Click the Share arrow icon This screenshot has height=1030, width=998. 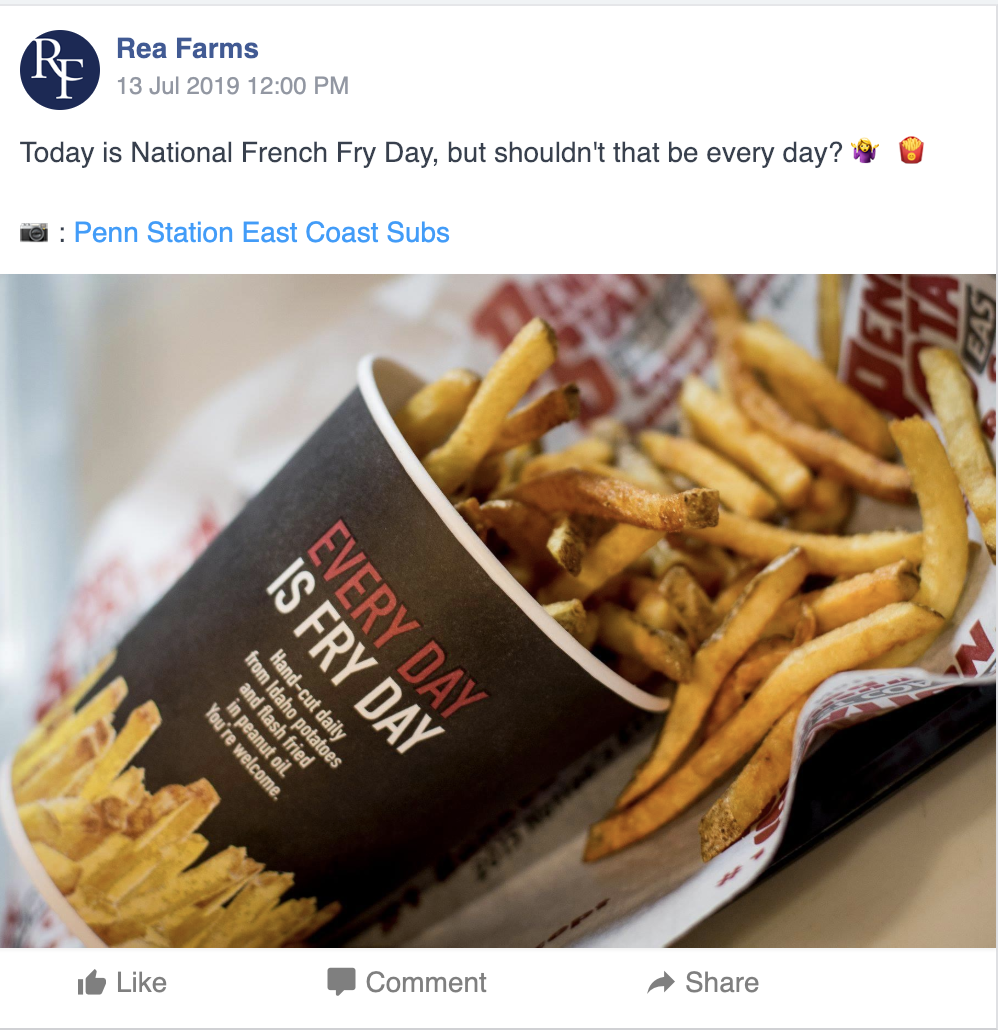[x=661, y=983]
